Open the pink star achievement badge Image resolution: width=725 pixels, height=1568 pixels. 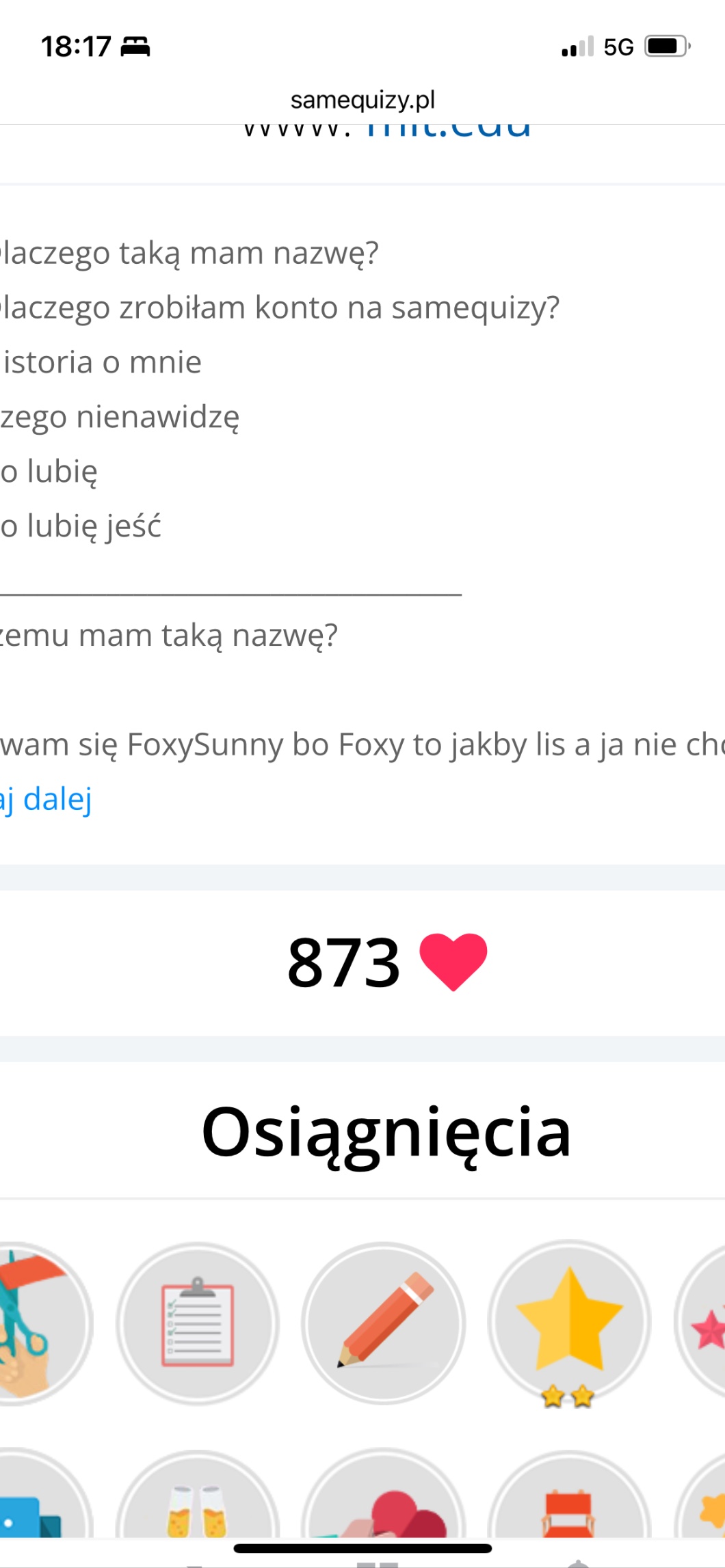tap(701, 1324)
